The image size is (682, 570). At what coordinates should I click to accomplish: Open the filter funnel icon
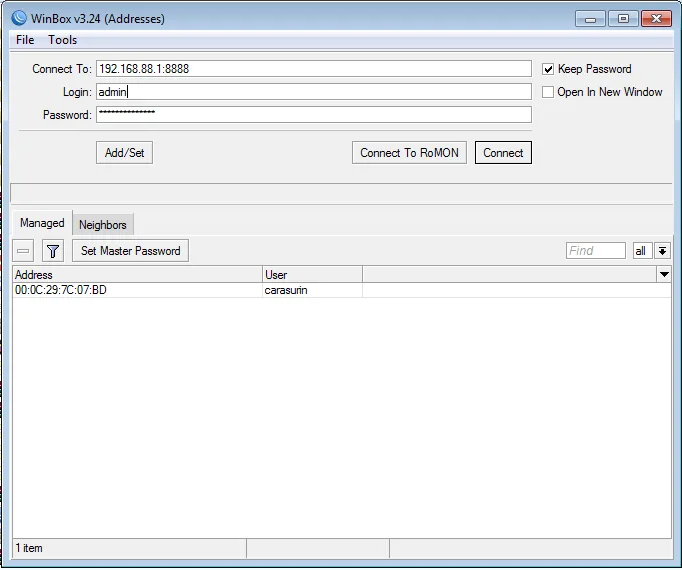53,251
